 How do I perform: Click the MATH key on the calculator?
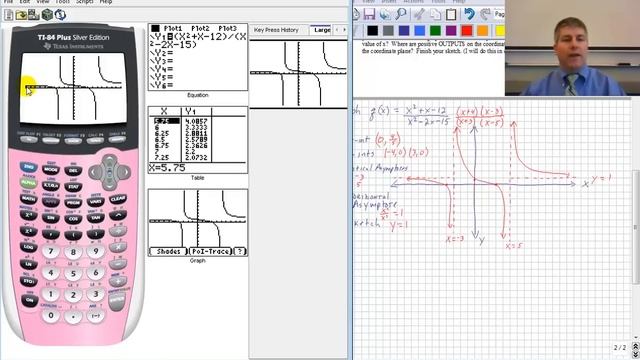[29, 199]
